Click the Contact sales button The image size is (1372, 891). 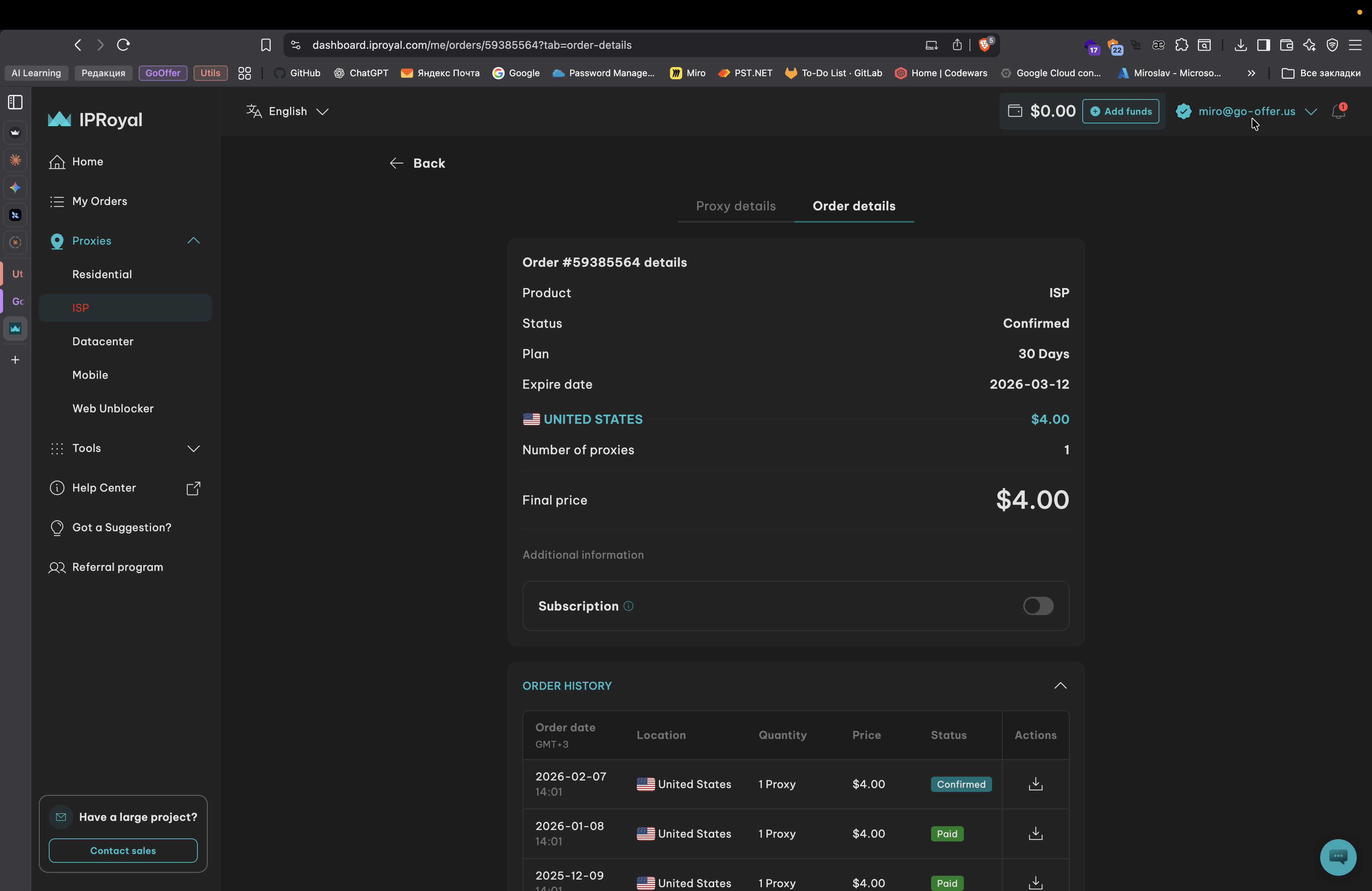click(123, 850)
